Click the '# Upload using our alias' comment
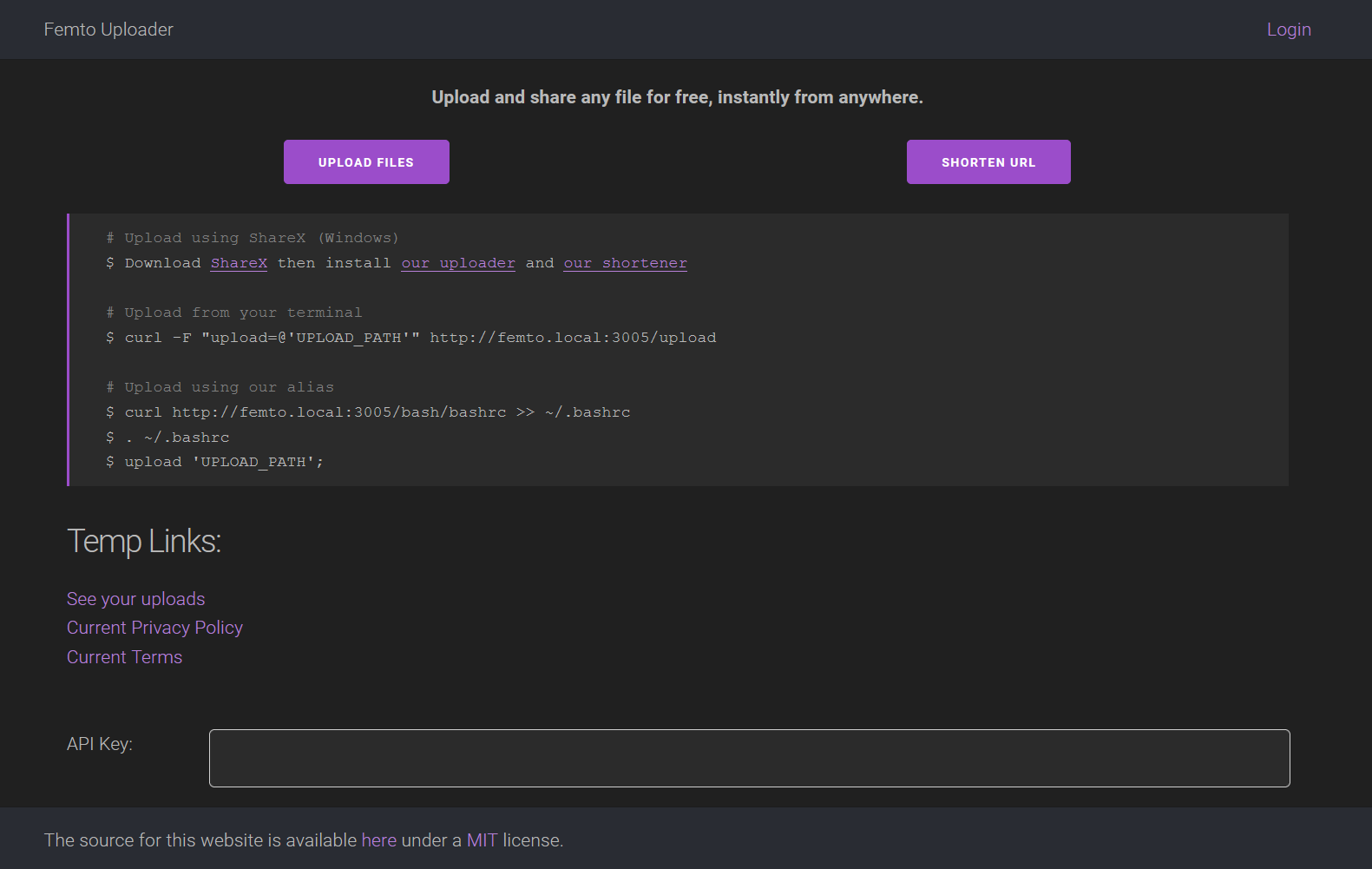Image resolution: width=1372 pixels, height=869 pixels. pyautogui.click(x=220, y=387)
